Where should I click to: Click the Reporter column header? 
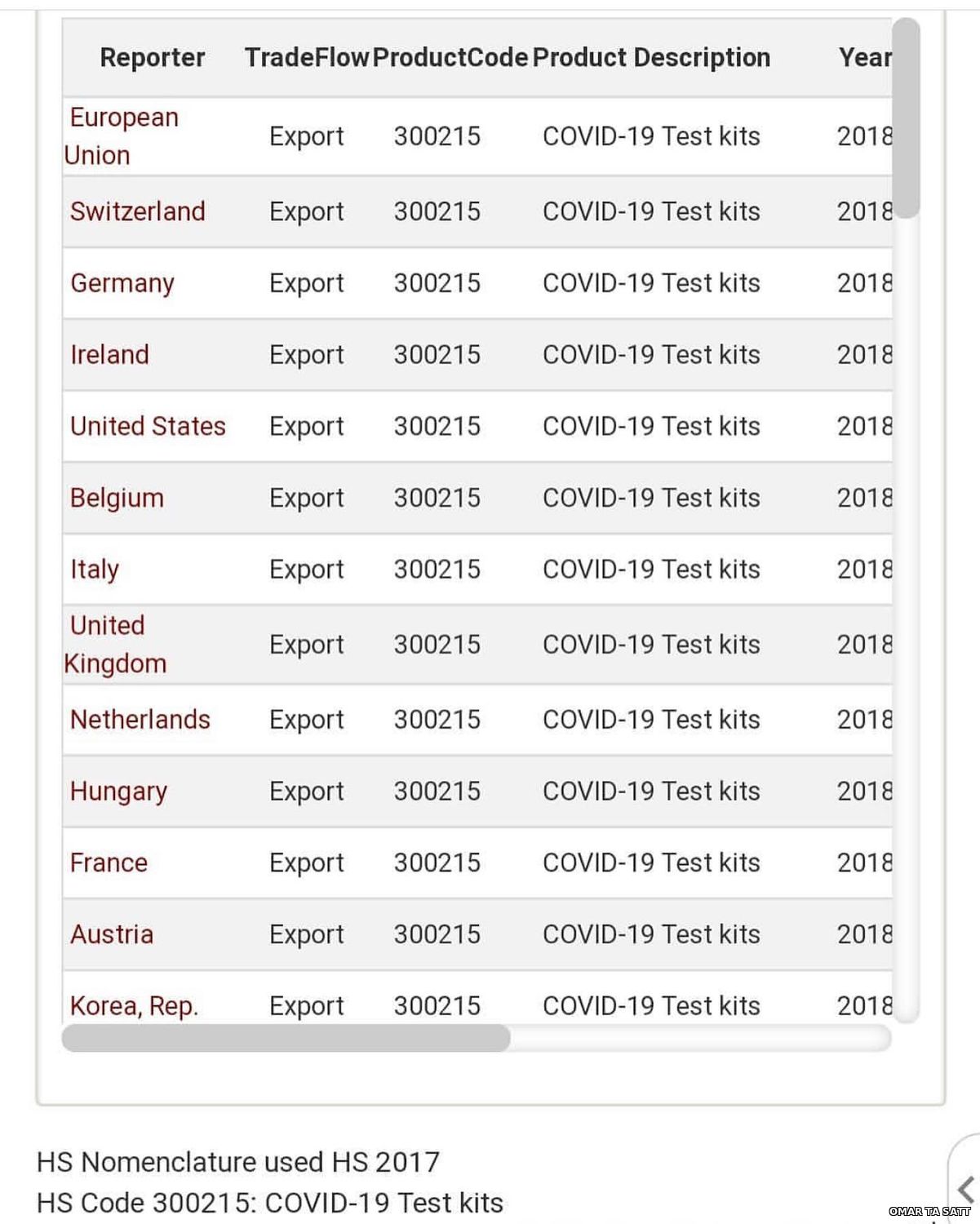pos(153,57)
